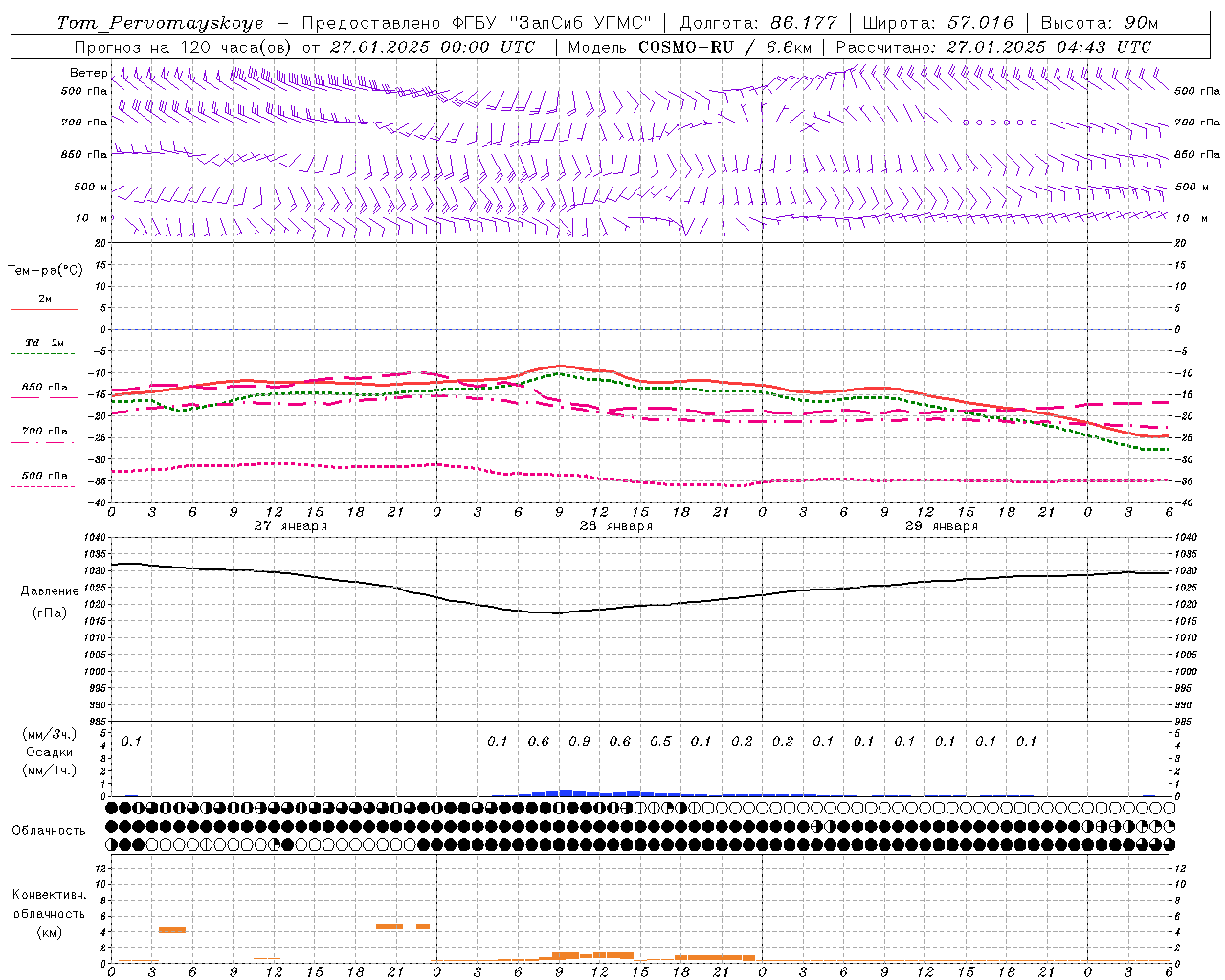1225x980 pixels.
Task: Click the '(мм/3ч.)' precipitation unit label
Action: (x=50, y=734)
